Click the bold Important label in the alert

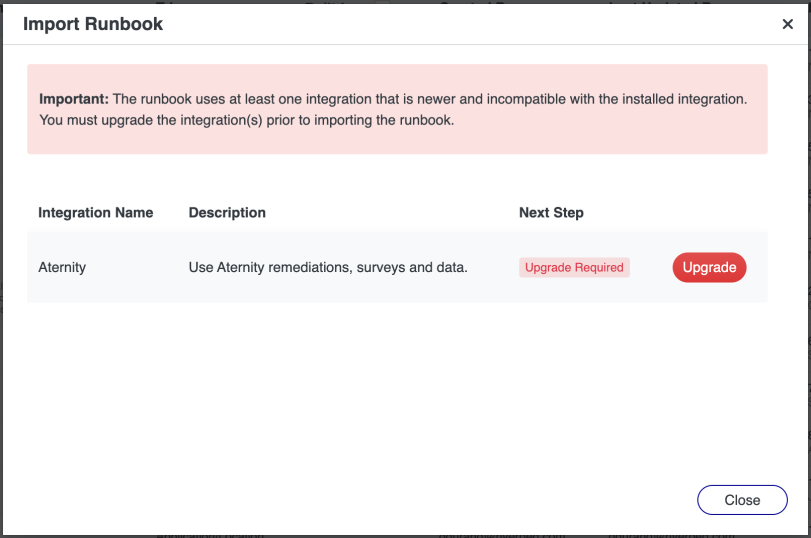74,99
